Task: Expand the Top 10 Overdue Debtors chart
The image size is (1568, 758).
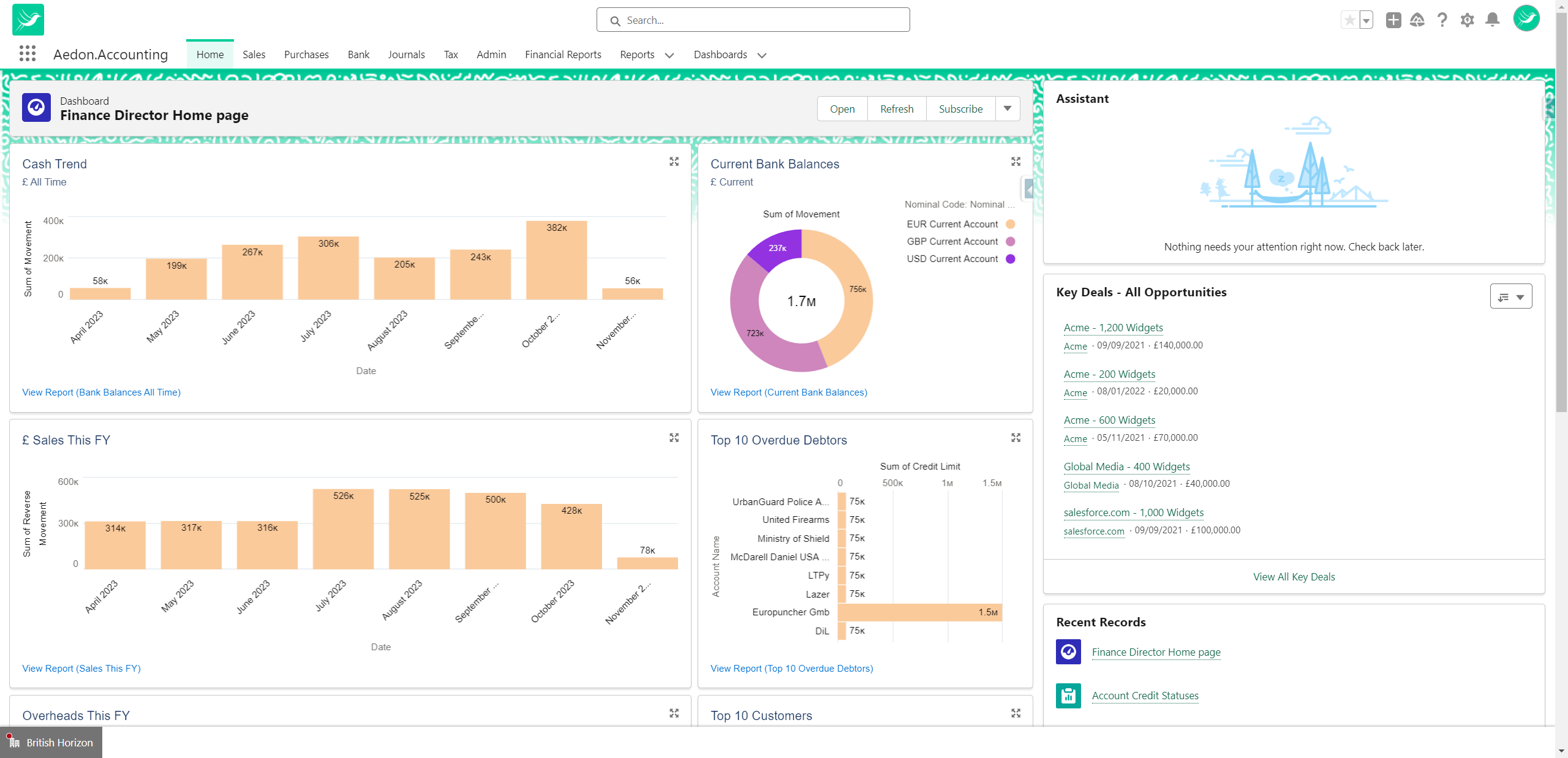Action: [1016, 438]
